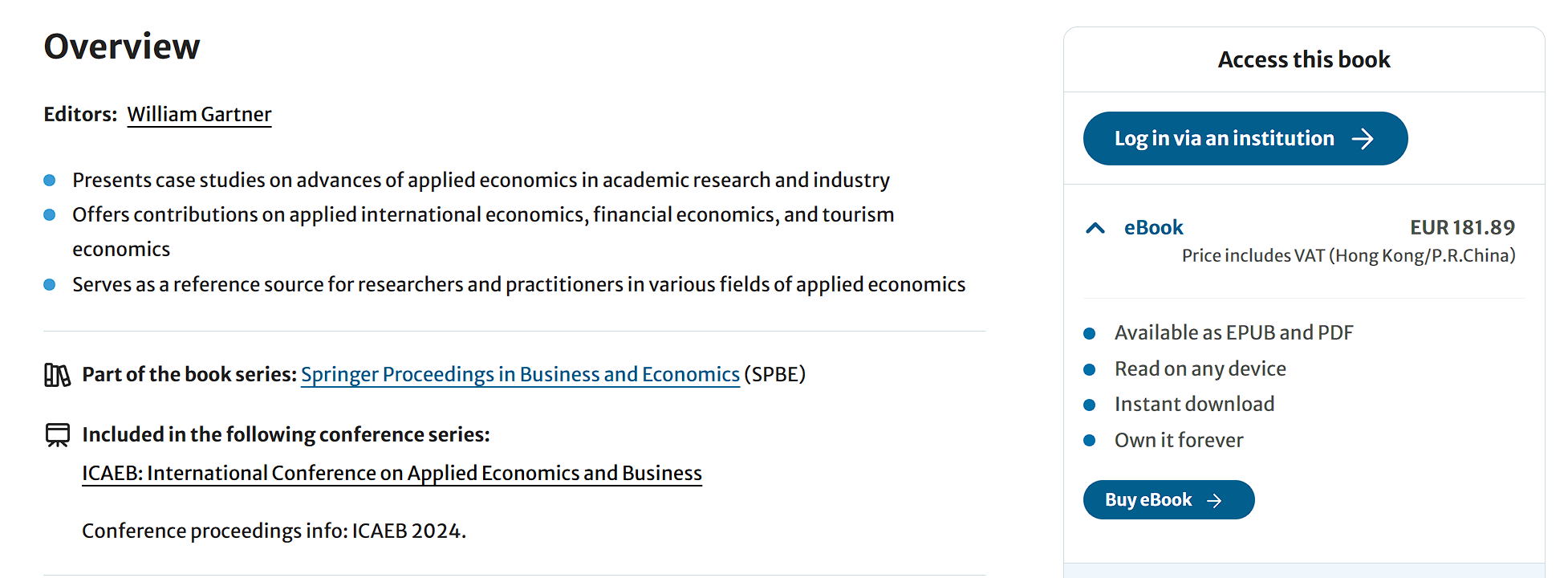Click the eBook label heading

pyautogui.click(x=1153, y=228)
